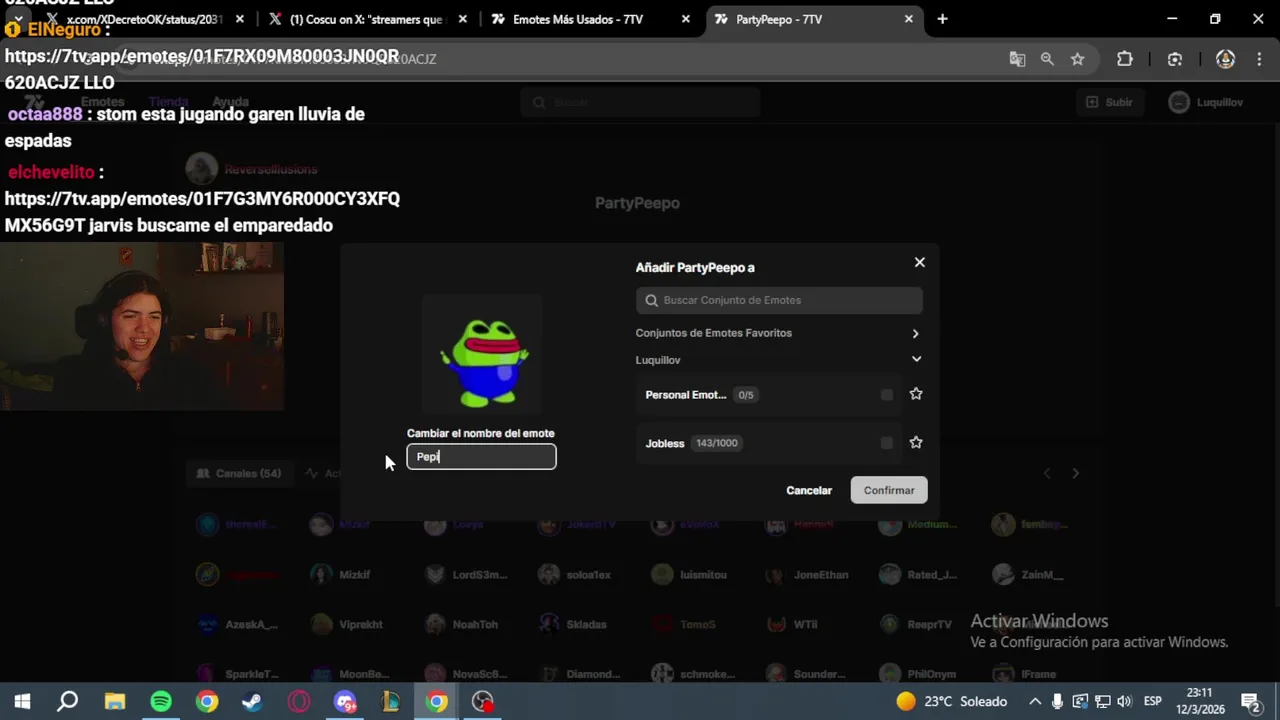Open Windows notification center

[x=1250, y=701]
